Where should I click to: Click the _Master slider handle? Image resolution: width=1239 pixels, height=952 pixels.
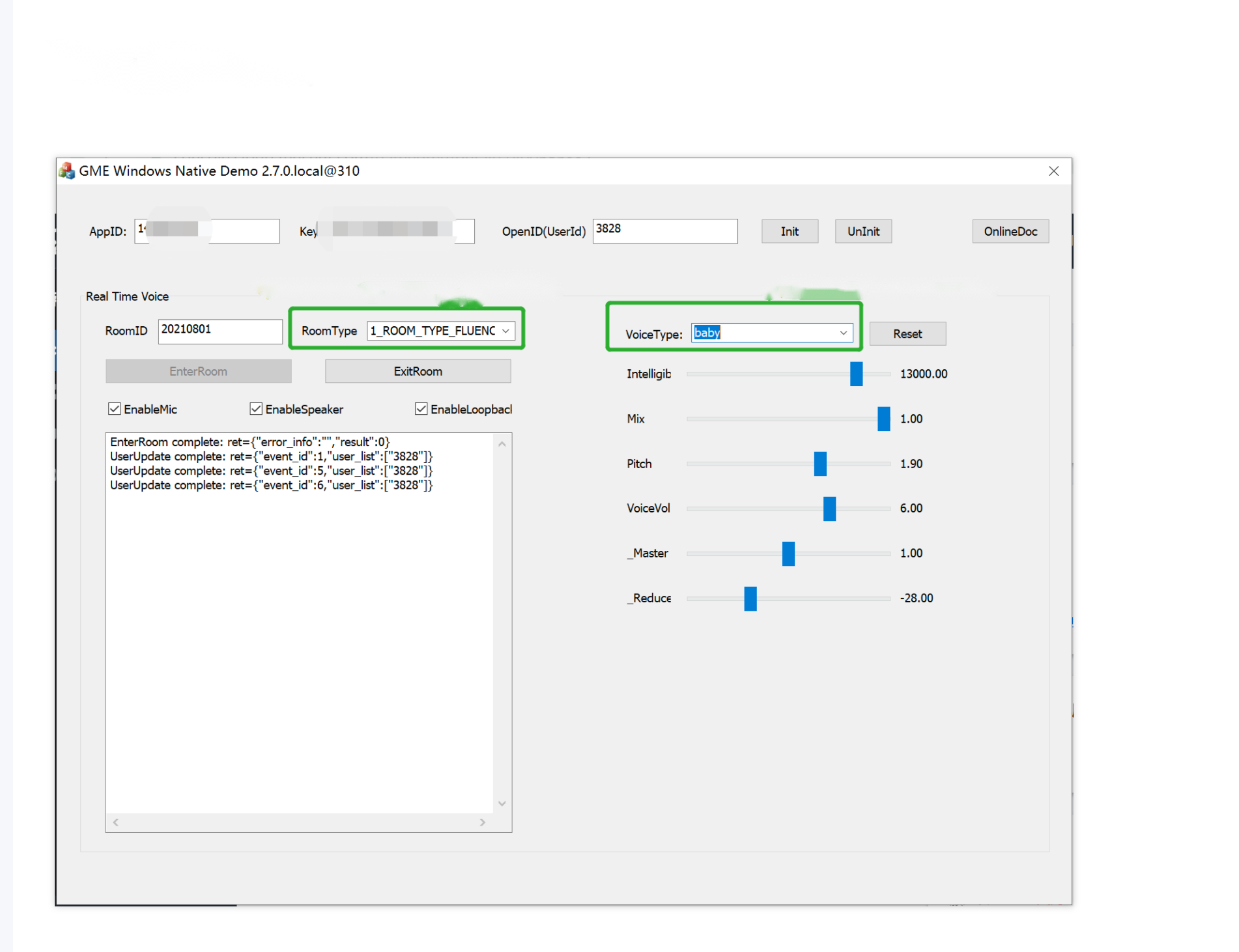tap(788, 553)
